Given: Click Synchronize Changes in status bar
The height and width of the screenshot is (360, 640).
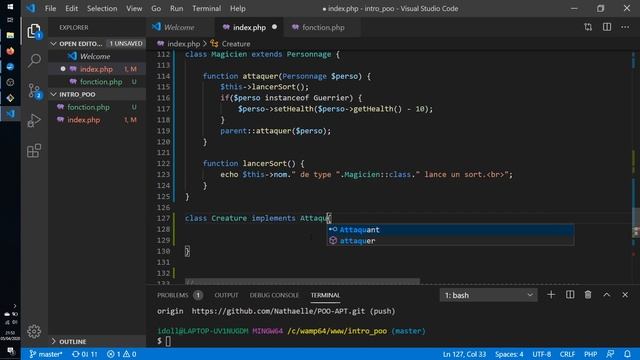Looking at the screenshot, I should (85, 354).
